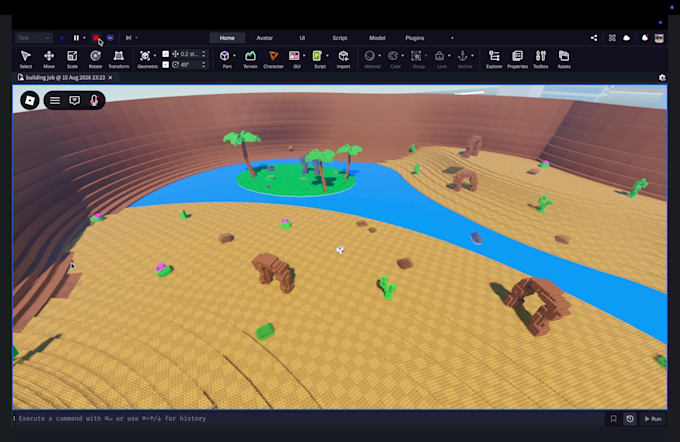Open command history clock icon
This screenshot has width=680, height=442.
pos(630,419)
